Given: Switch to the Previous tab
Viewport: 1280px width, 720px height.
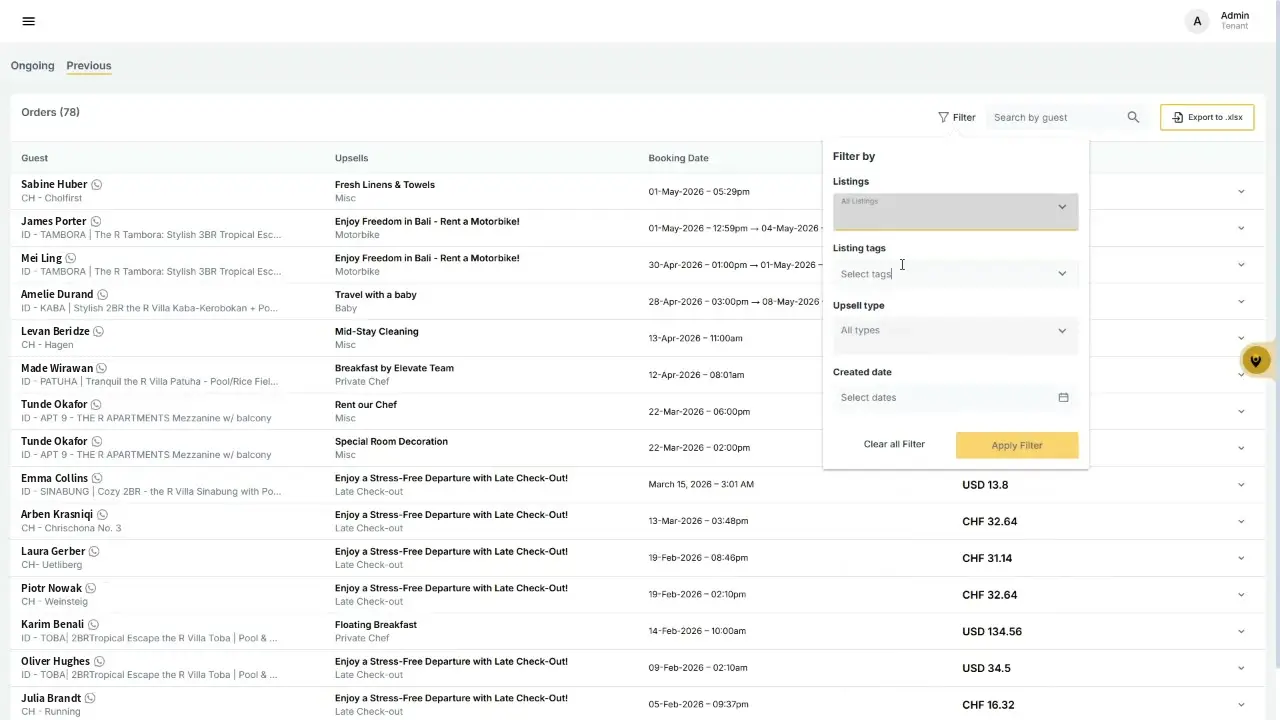Looking at the screenshot, I should coord(89,65).
